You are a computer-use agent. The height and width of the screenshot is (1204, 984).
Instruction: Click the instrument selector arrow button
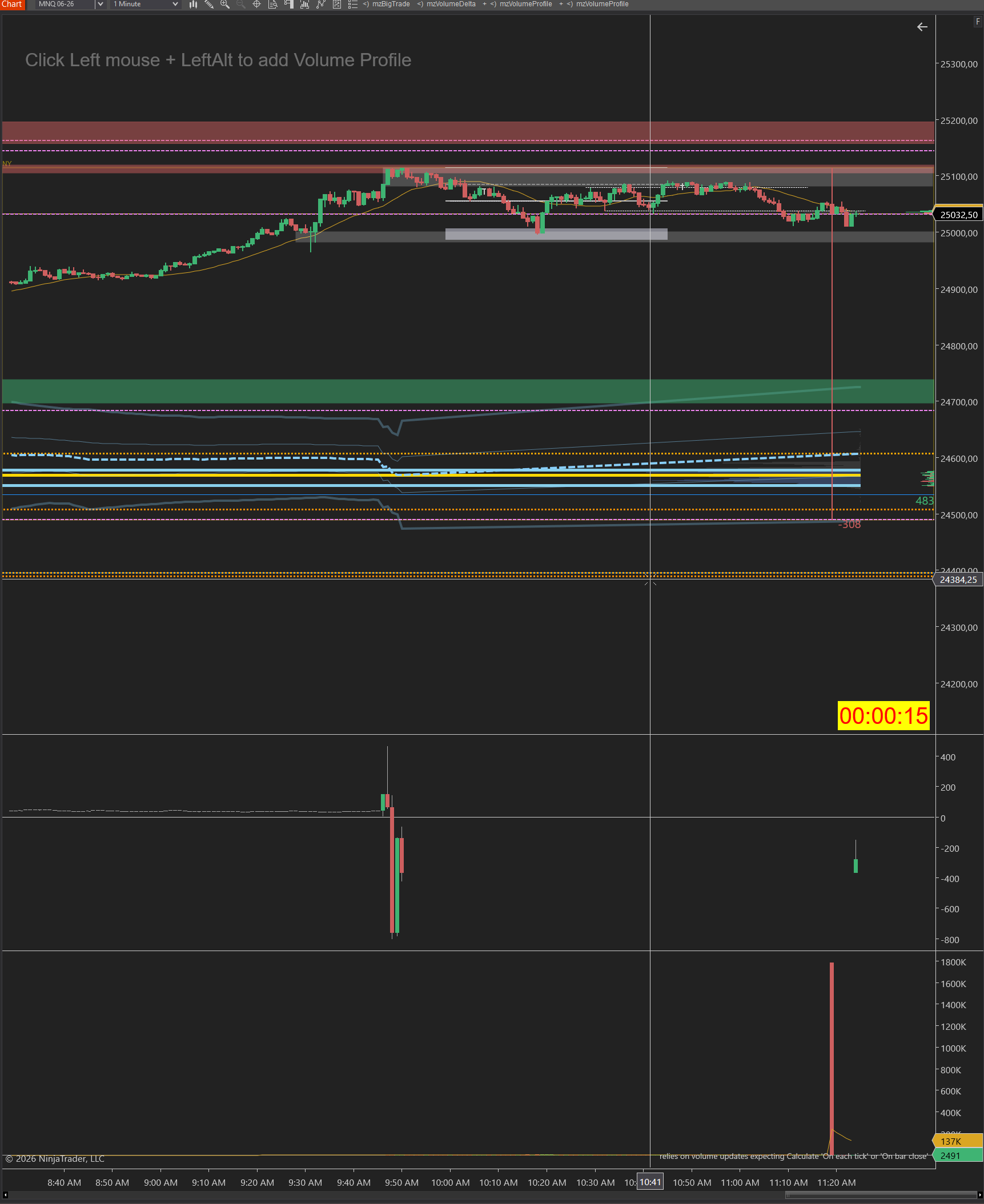[101, 5]
